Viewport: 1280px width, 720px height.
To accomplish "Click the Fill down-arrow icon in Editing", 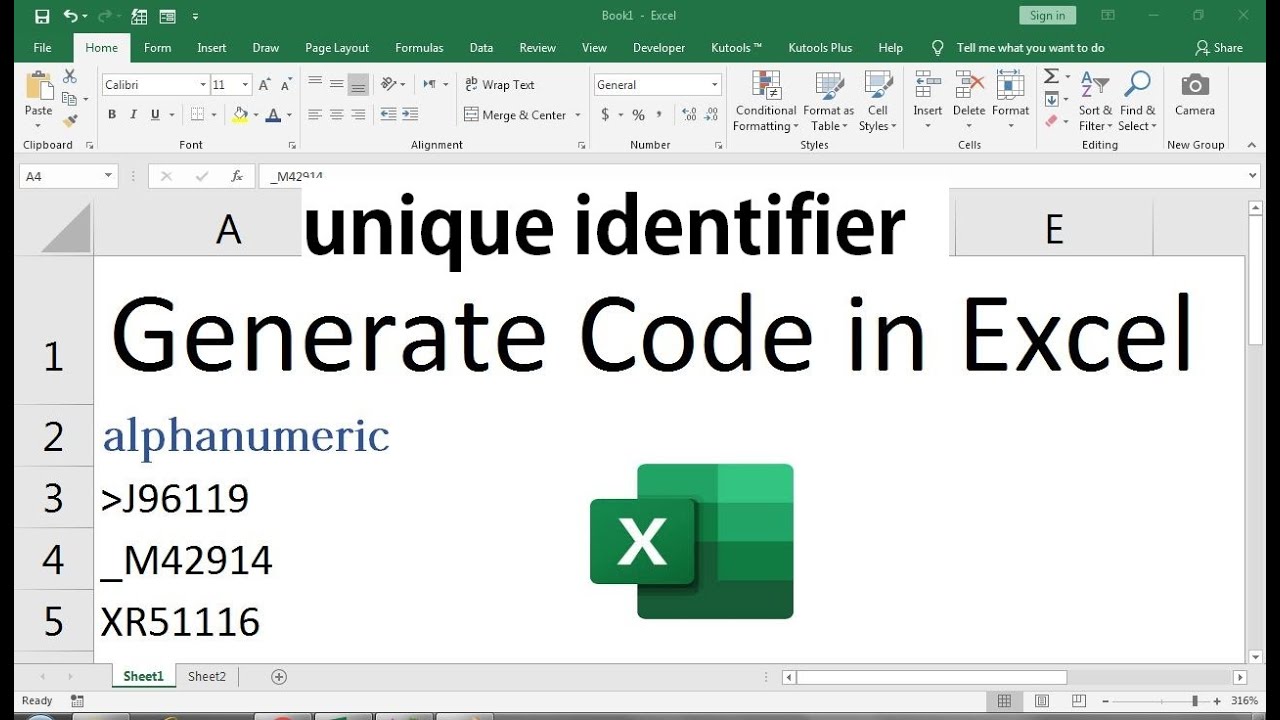I will click(x=1051, y=99).
